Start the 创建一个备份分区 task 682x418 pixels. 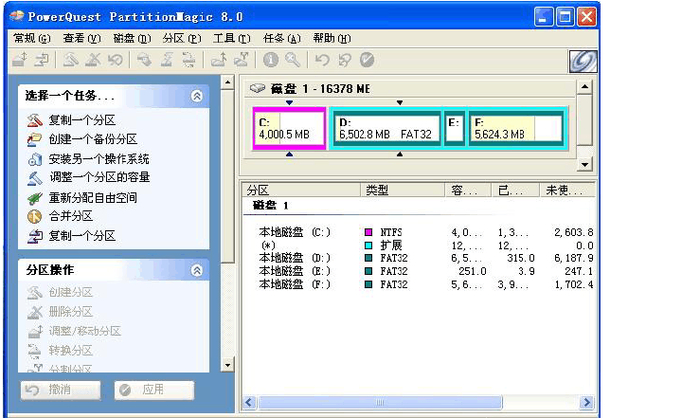(93, 139)
